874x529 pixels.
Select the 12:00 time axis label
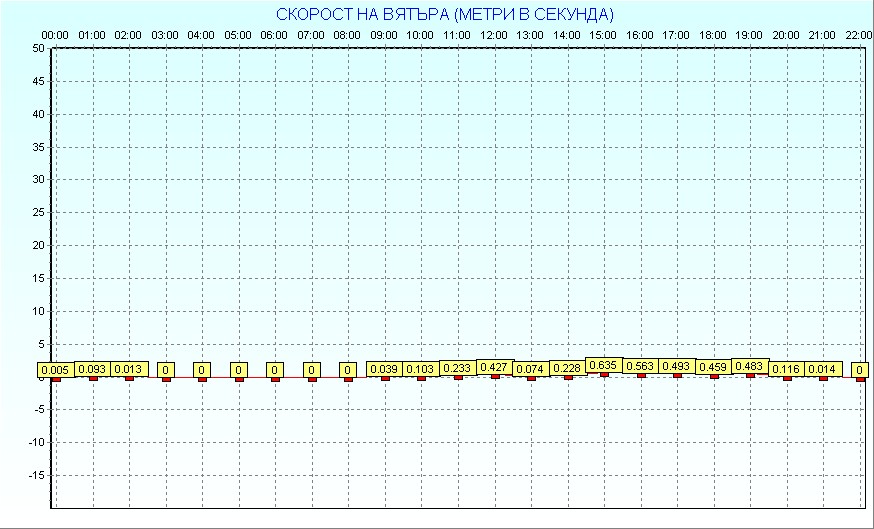pyautogui.click(x=494, y=35)
